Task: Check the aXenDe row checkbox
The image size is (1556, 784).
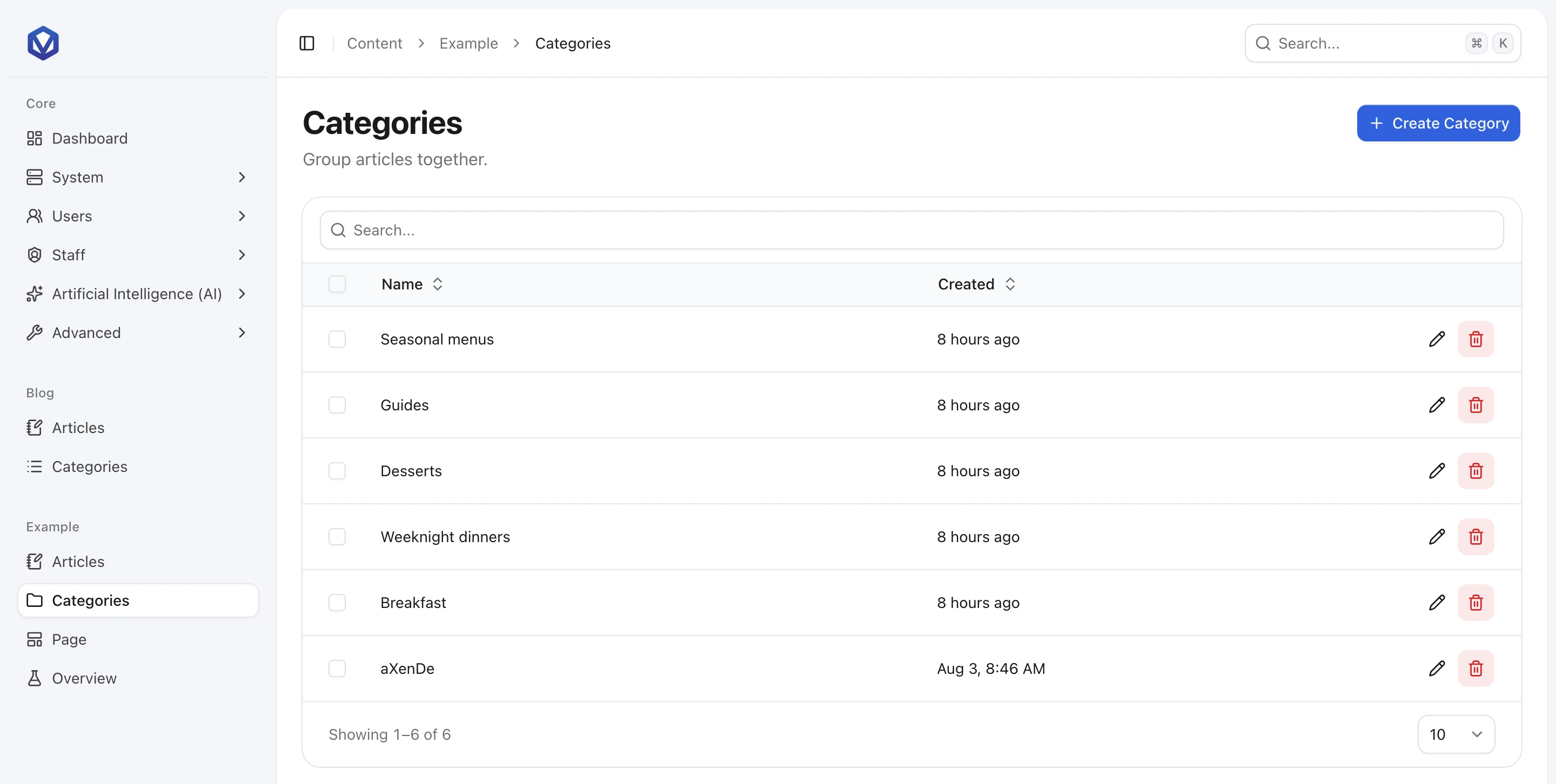Action: 337,668
